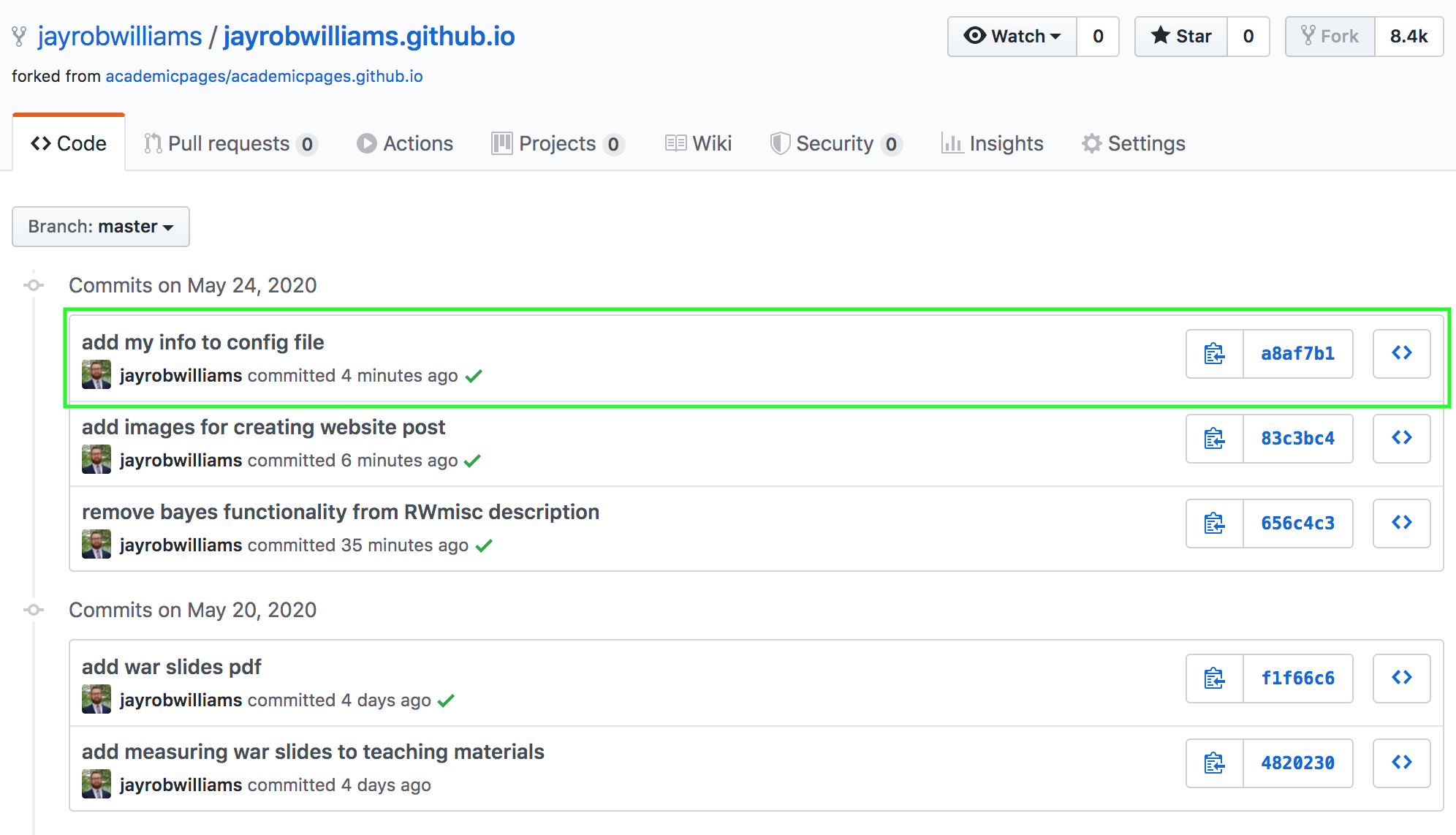
Task: Copy full SHA for commit a8af7b1
Action: click(x=1214, y=354)
